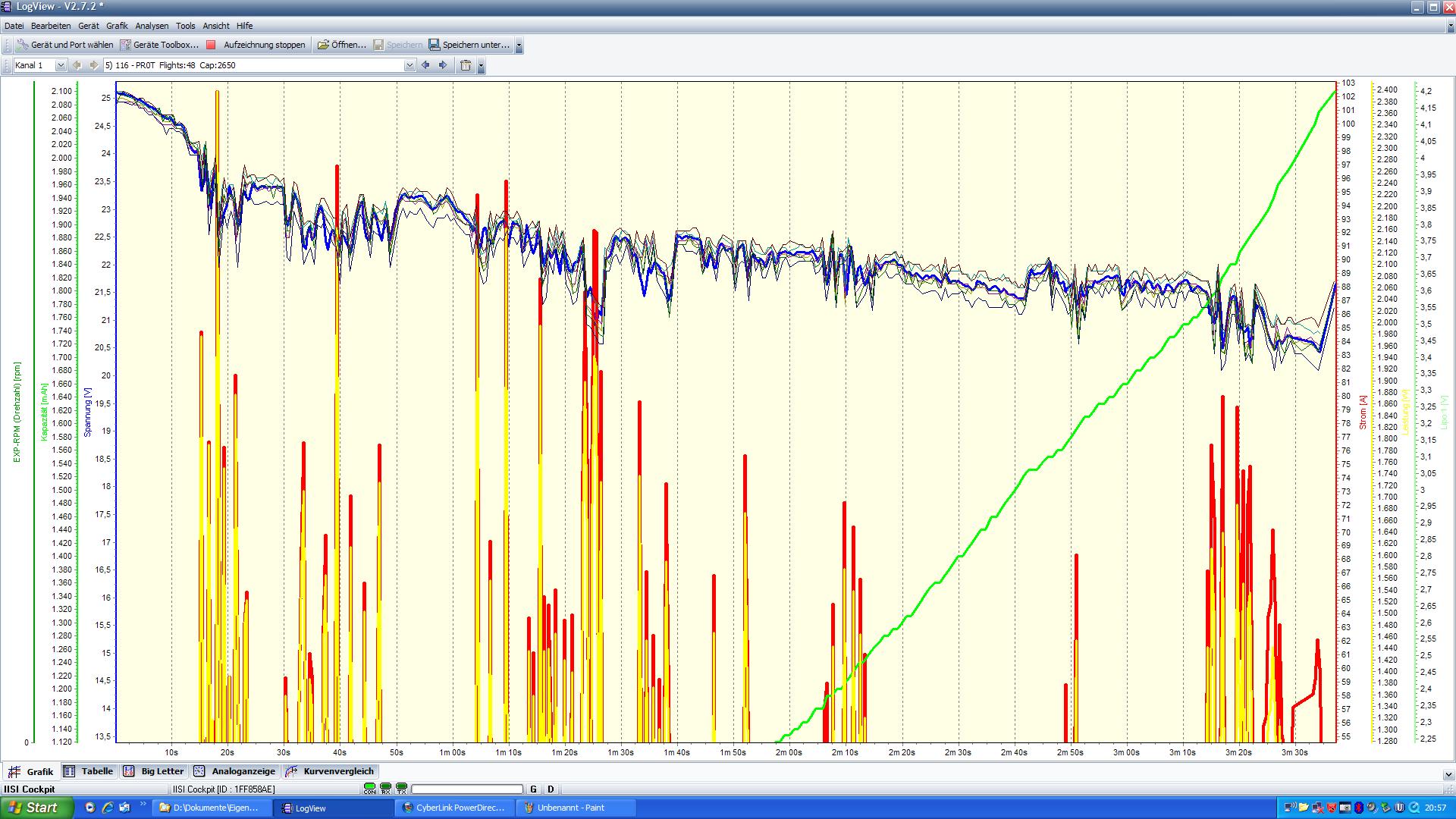Screen dimensions: 1456x819
Task: Open the Datei menu
Action: (x=14, y=26)
